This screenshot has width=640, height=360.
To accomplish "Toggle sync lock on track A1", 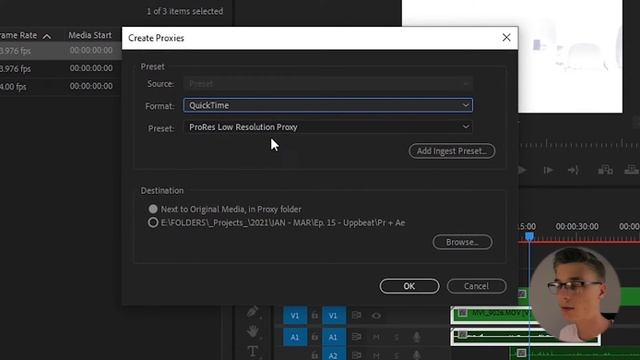I will point(356,337).
